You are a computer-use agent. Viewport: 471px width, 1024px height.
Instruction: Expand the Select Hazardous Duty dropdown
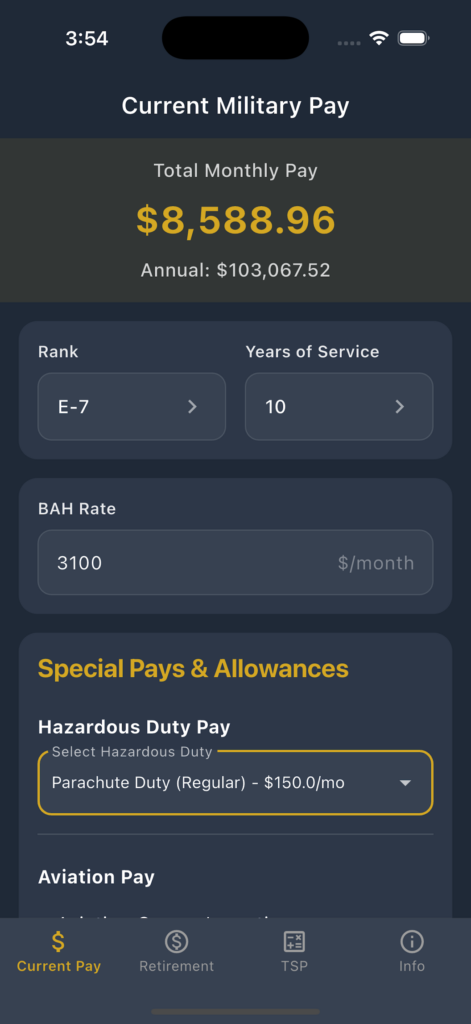click(235, 782)
